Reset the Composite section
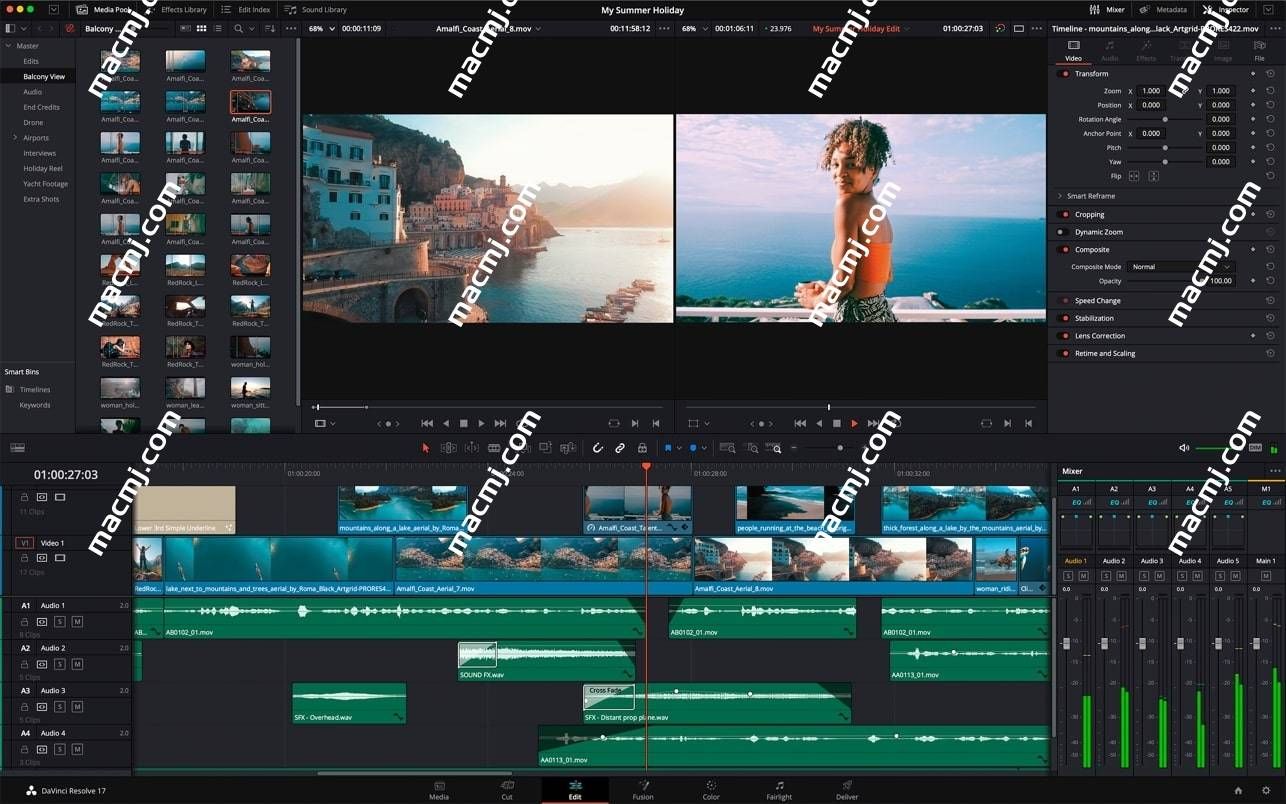This screenshot has height=804, width=1286. click(1270, 249)
